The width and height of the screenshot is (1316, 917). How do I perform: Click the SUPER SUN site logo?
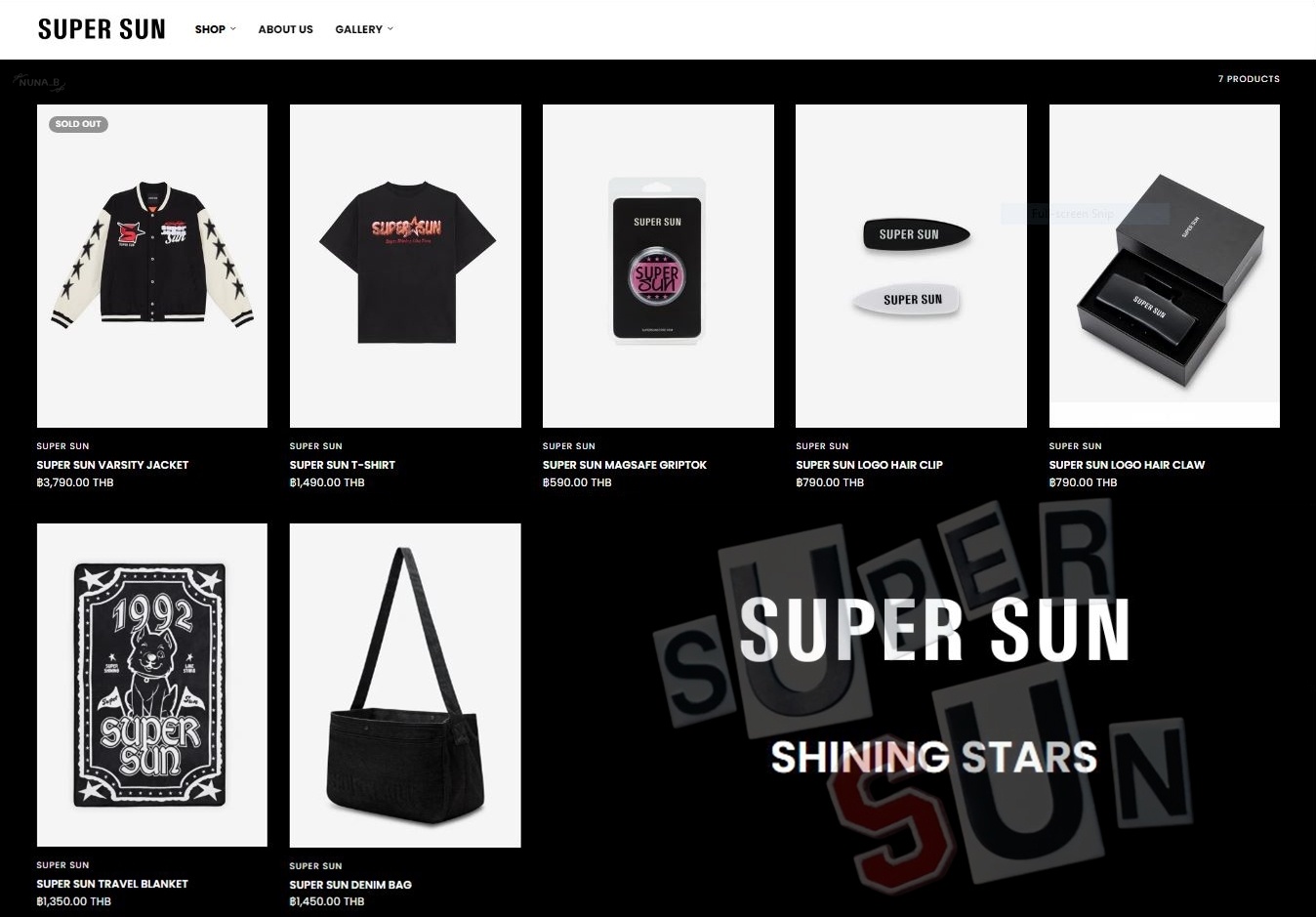click(x=102, y=29)
